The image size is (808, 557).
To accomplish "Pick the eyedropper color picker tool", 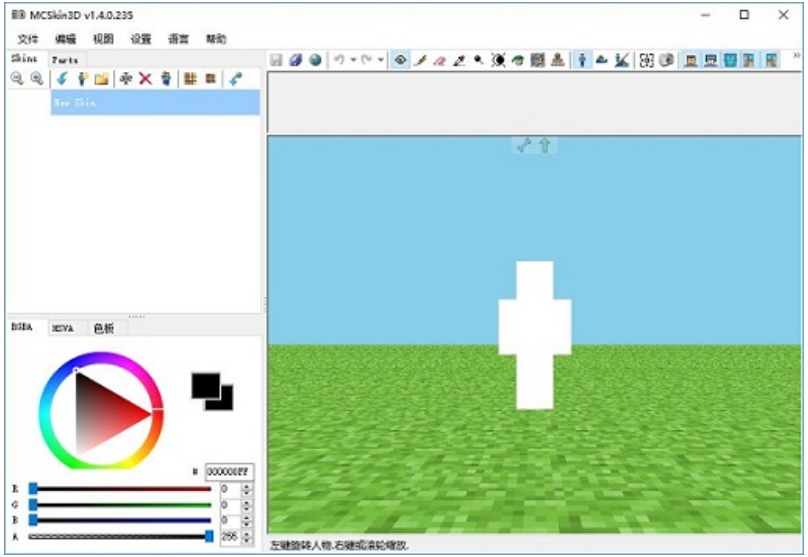I will click(x=459, y=60).
